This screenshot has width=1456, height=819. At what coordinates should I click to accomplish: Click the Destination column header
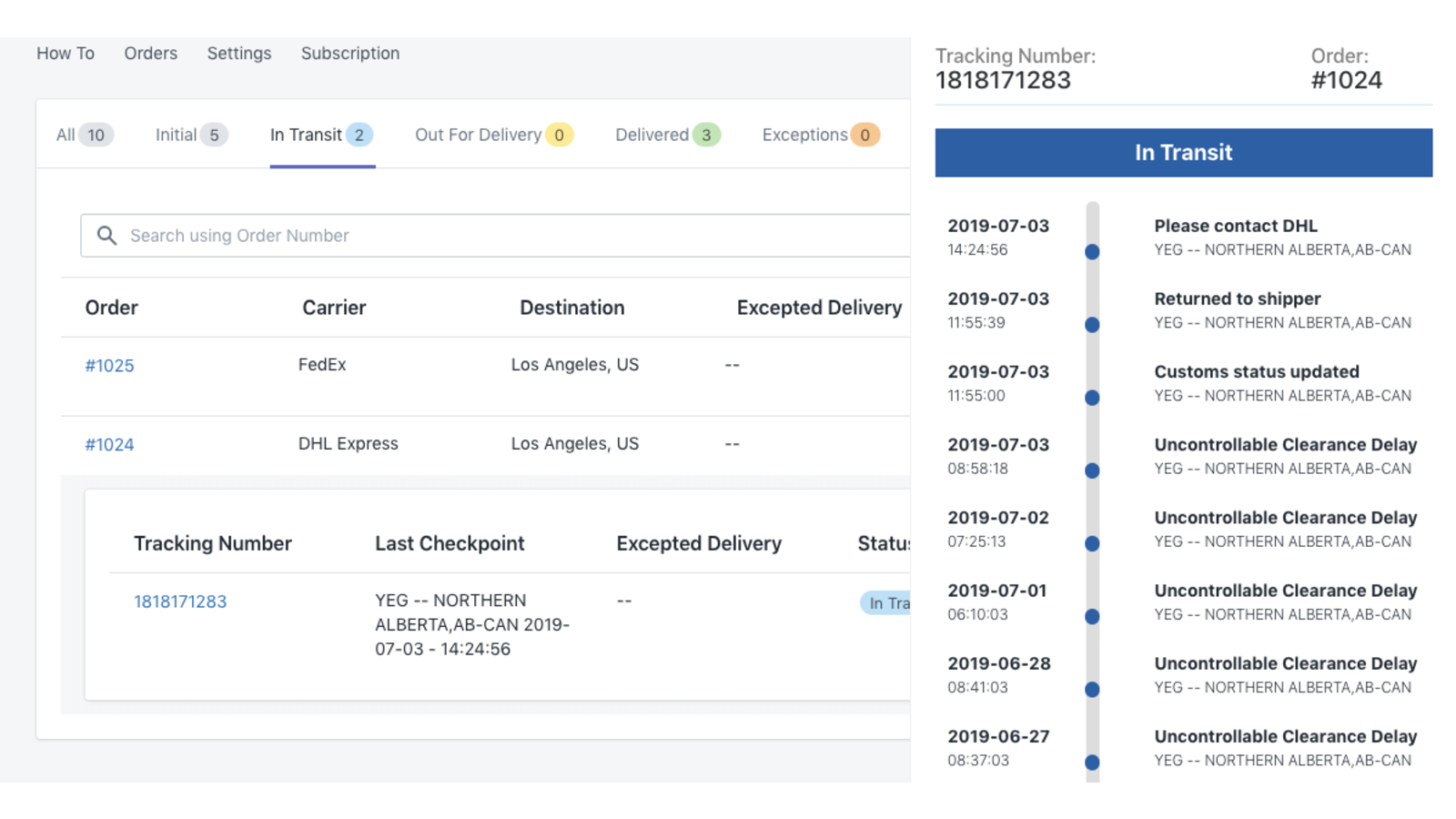[x=572, y=308]
